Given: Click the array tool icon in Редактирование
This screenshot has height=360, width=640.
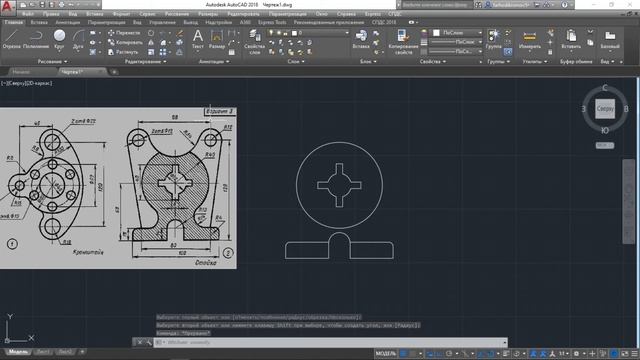Looking at the screenshot, I should (x=163, y=52).
